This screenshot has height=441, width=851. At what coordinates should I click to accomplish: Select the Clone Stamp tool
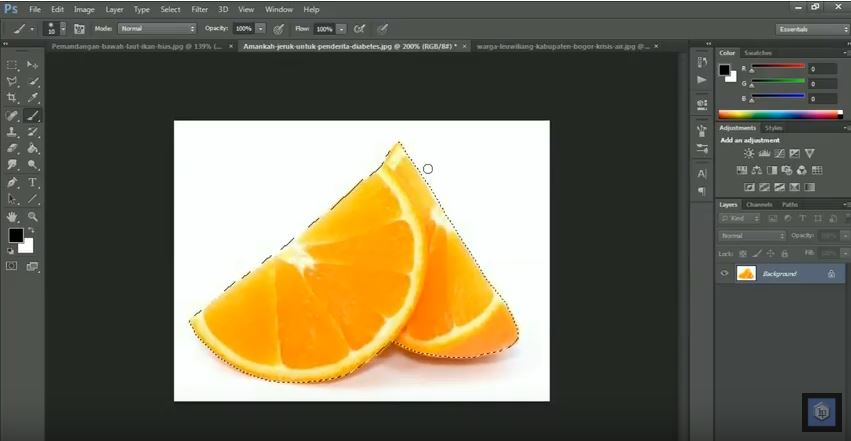[x=12, y=132]
